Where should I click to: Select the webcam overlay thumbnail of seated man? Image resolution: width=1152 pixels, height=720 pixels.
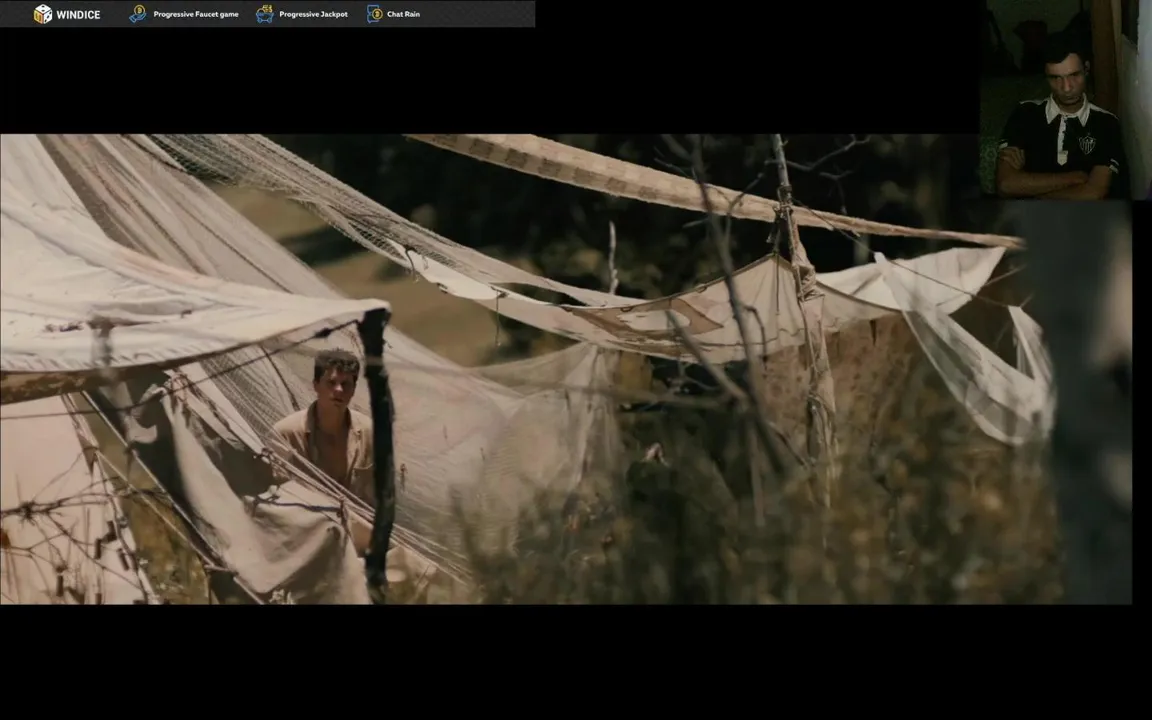click(x=1065, y=100)
